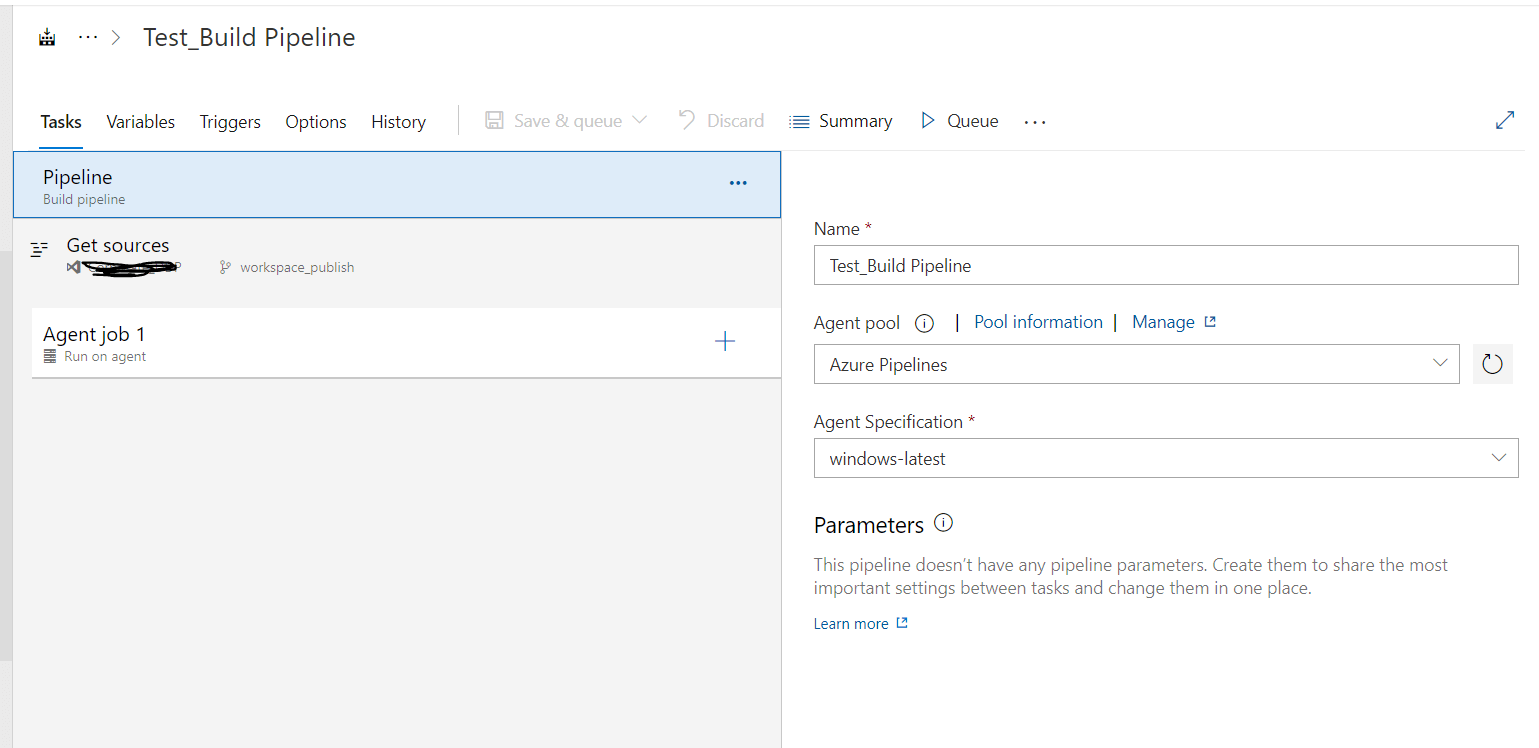Click the Azure Pipelines home icon

click(x=46, y=38)
